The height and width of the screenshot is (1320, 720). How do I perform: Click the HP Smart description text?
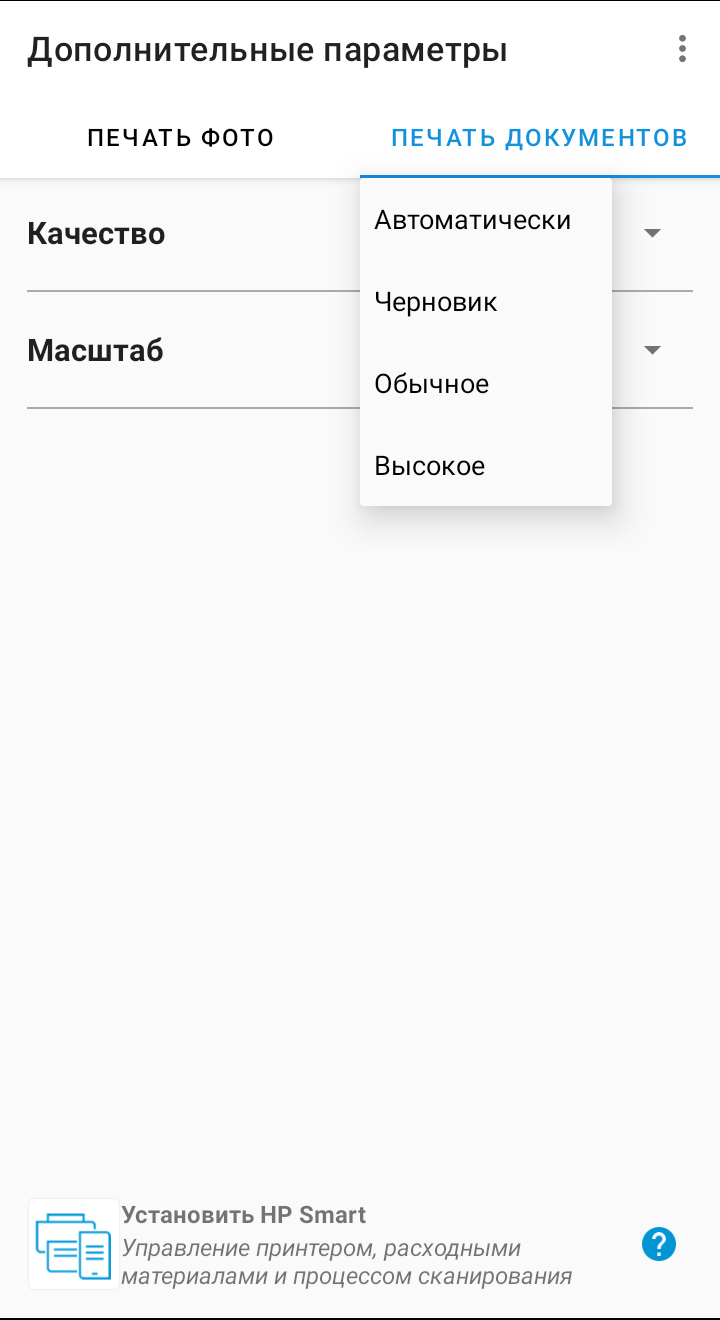346,1262
